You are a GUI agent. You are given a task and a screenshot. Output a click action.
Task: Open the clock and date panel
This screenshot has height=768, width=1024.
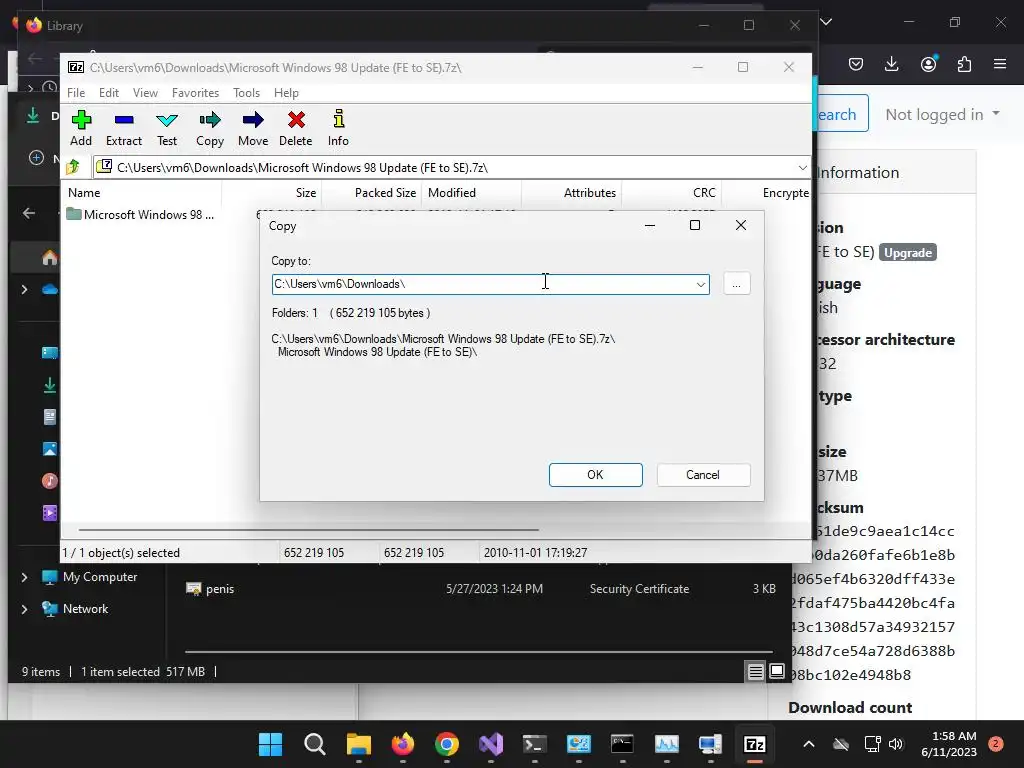949,744
